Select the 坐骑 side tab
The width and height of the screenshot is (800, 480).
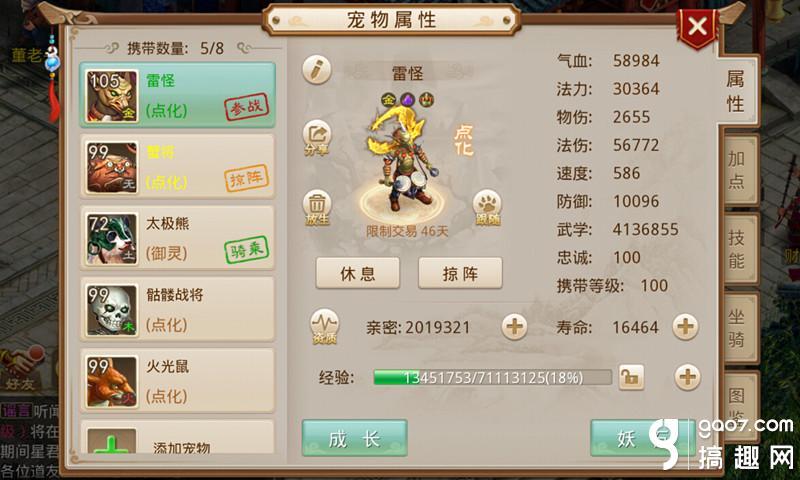click(737, 328)
